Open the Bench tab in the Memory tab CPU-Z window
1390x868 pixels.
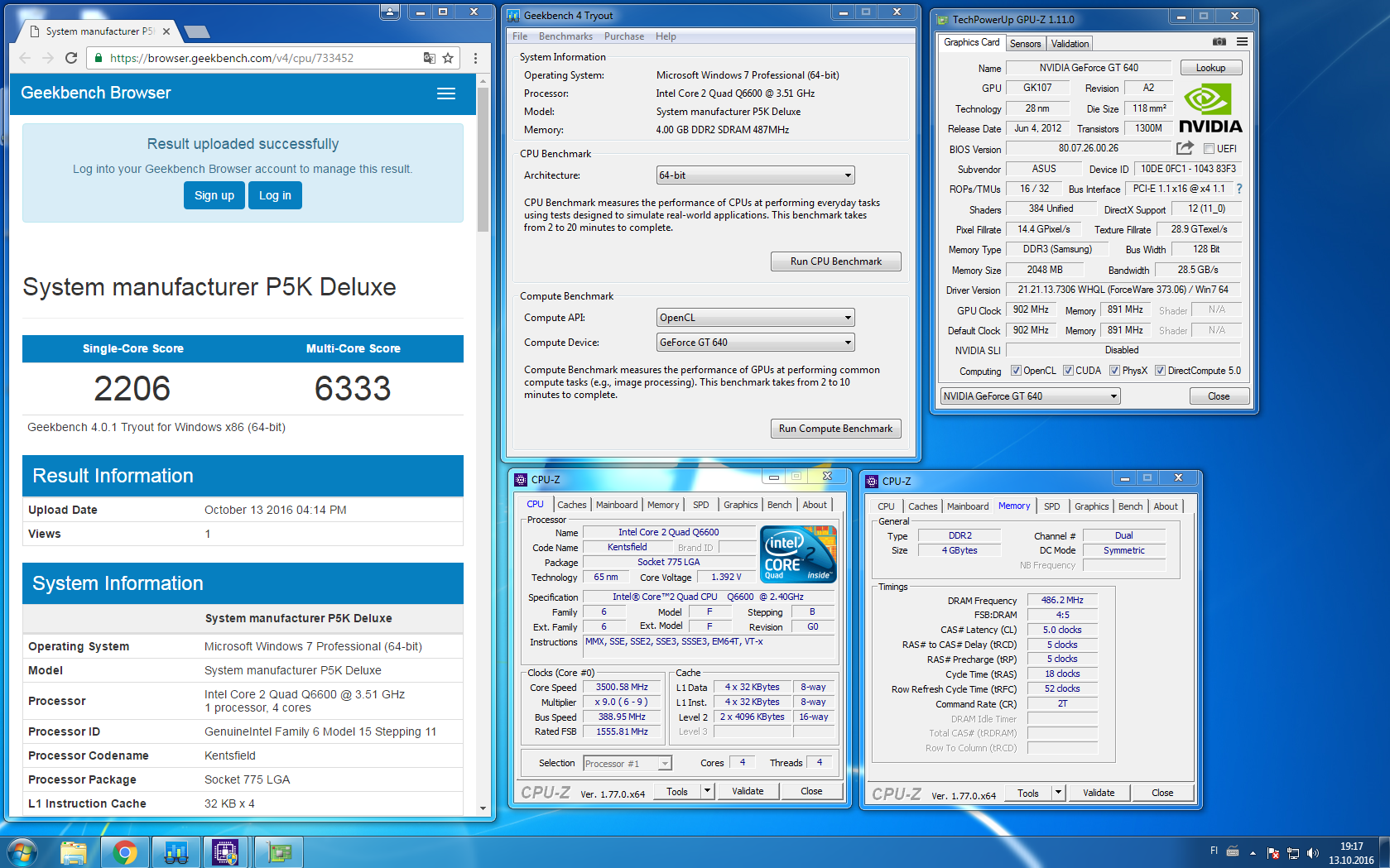pos(1130,506)
